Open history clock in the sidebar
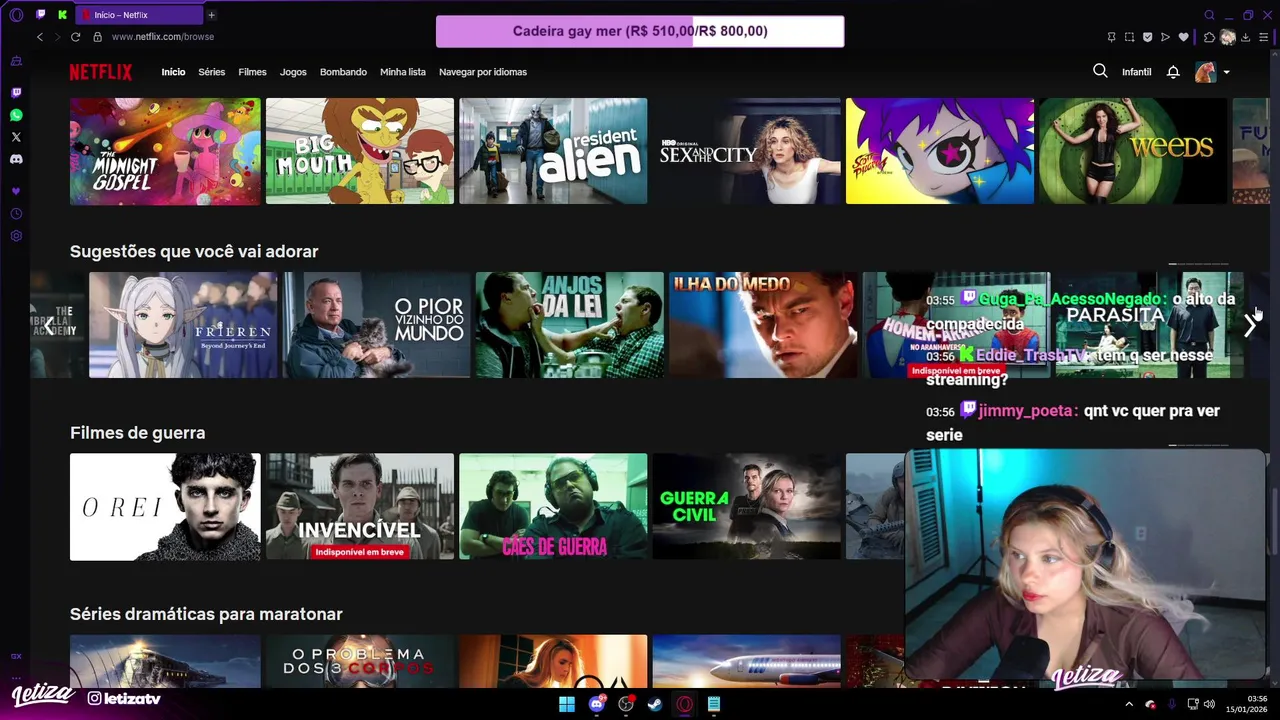This screenshot has width=1280, height=720. point(16,214)
